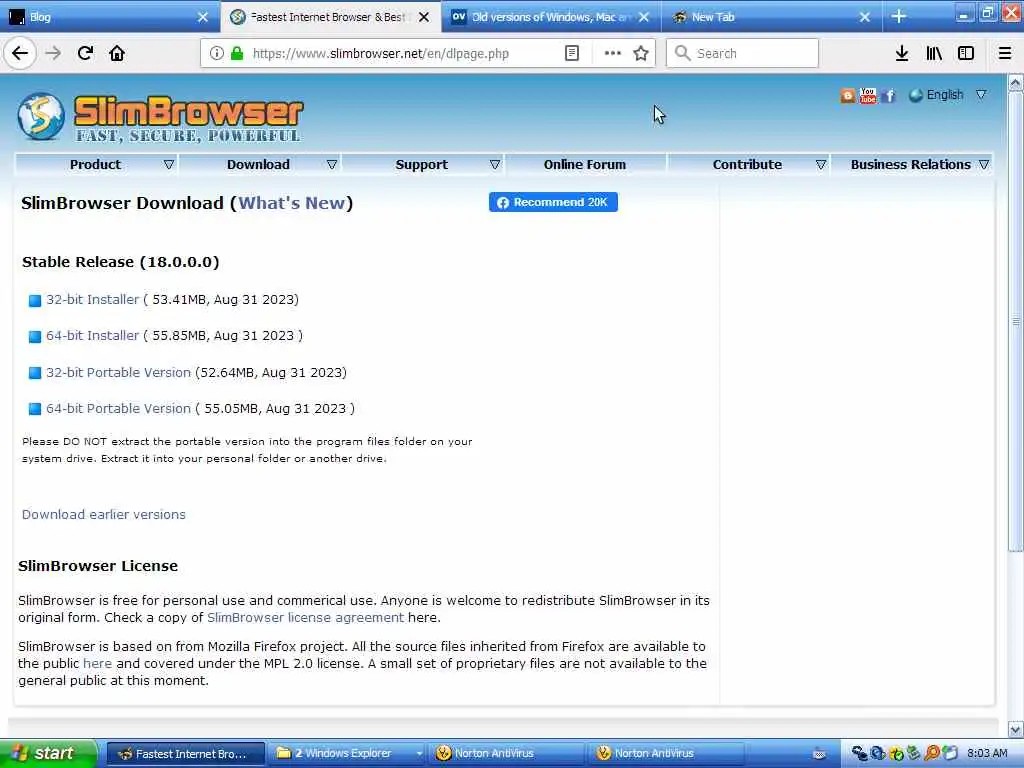Open the 'here' source files link

coord(97,664)
